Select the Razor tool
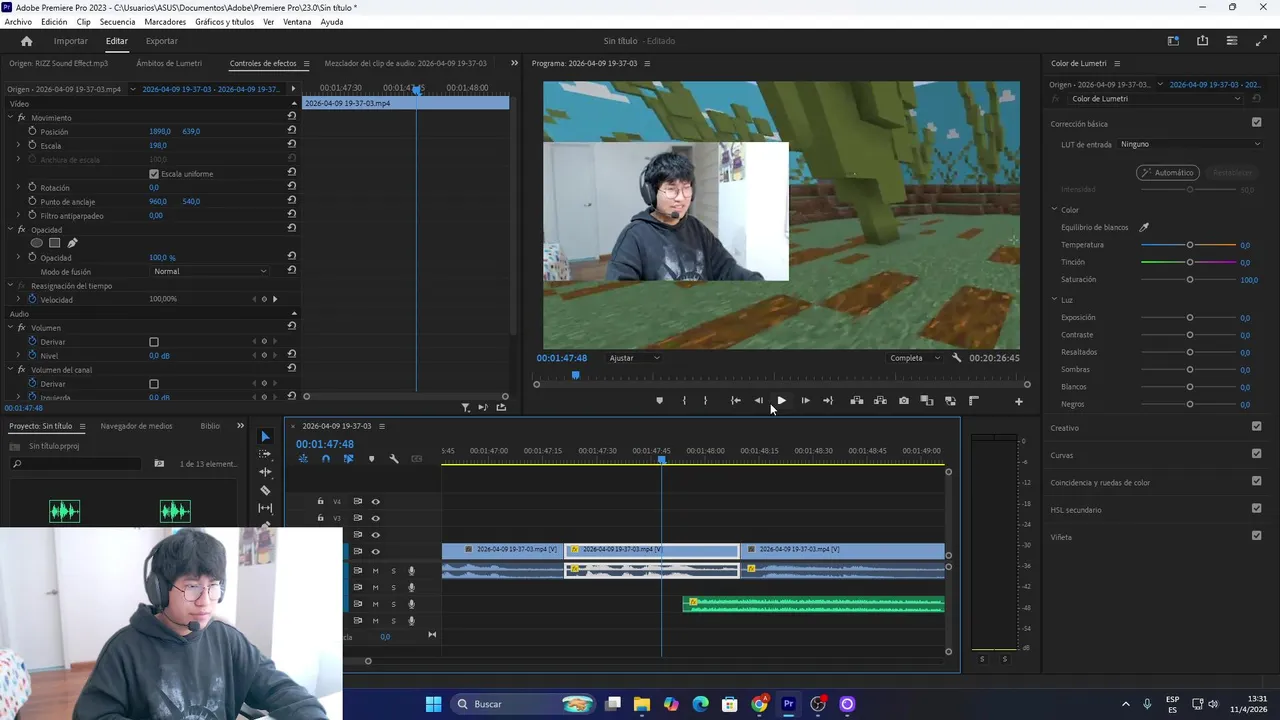 tap(265, 490)
